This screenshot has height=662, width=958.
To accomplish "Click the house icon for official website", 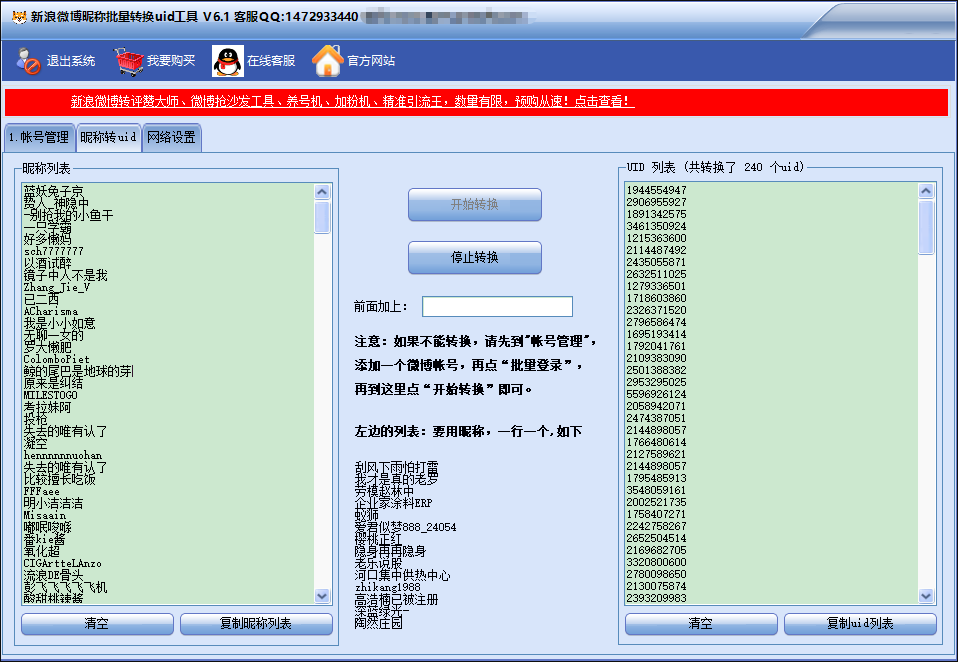I will click(x=327, y=60).
